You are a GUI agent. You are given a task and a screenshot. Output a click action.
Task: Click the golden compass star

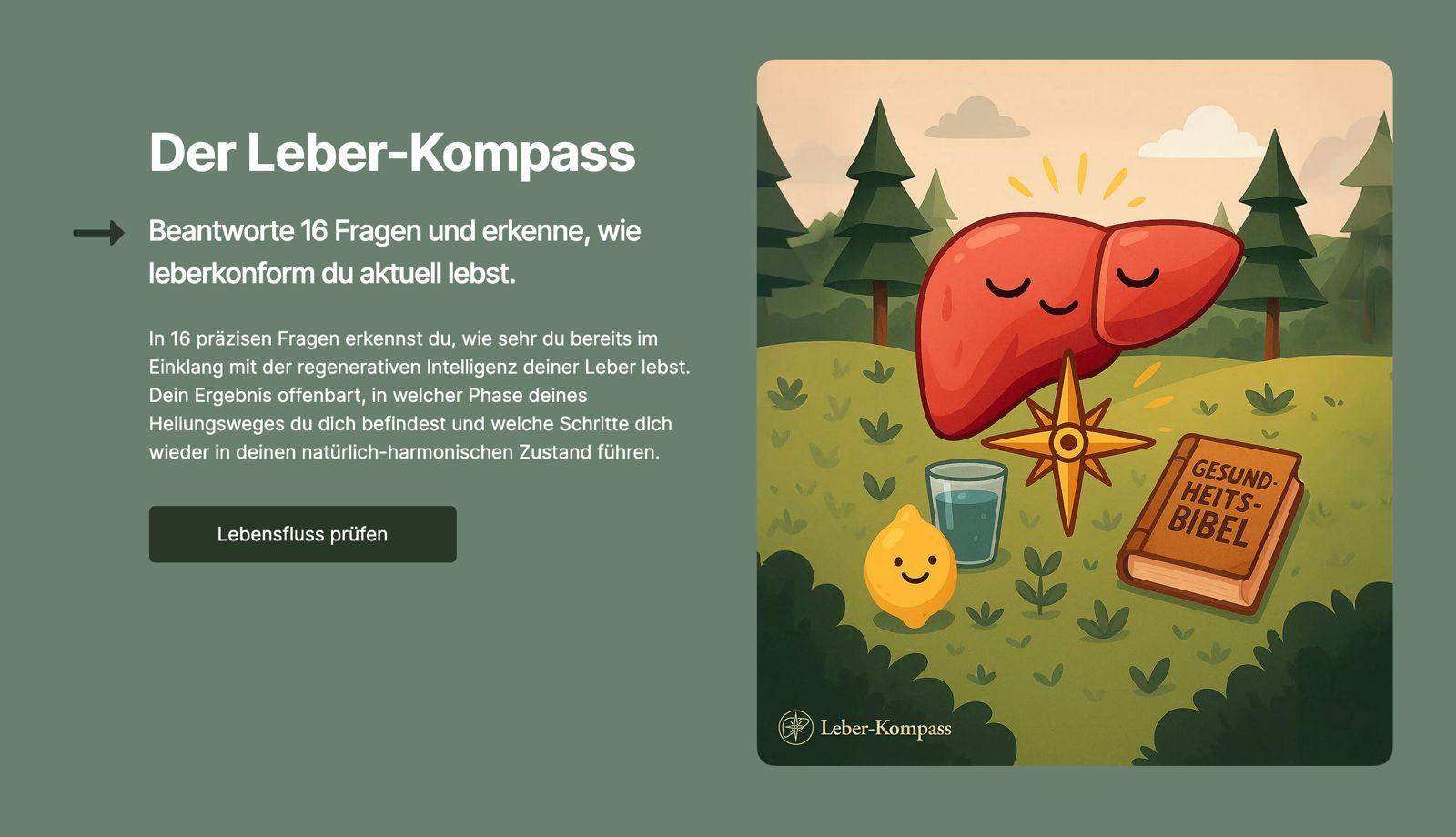(1068, 443)
